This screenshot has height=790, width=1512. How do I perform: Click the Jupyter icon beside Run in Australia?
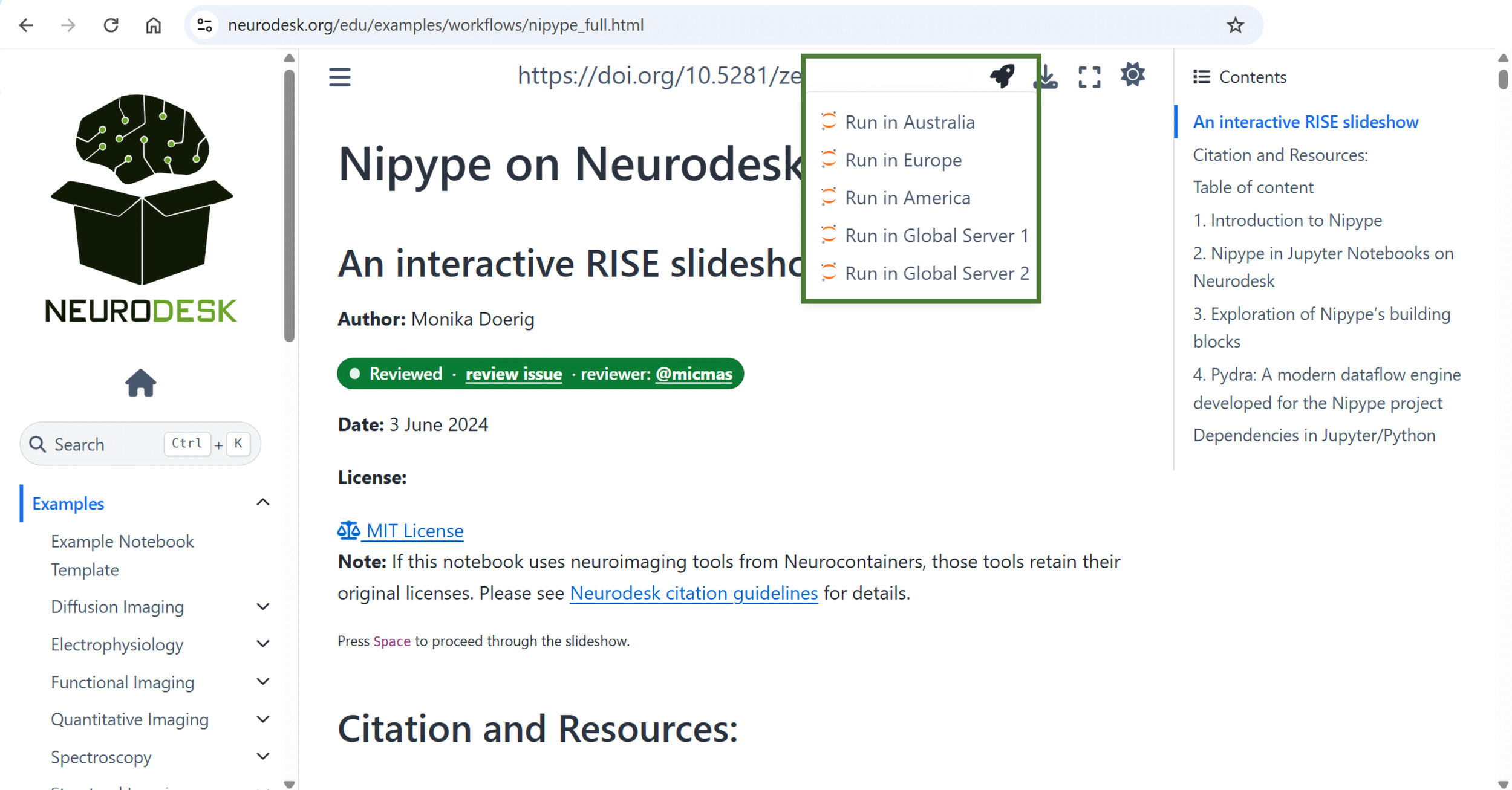[829, 121]
